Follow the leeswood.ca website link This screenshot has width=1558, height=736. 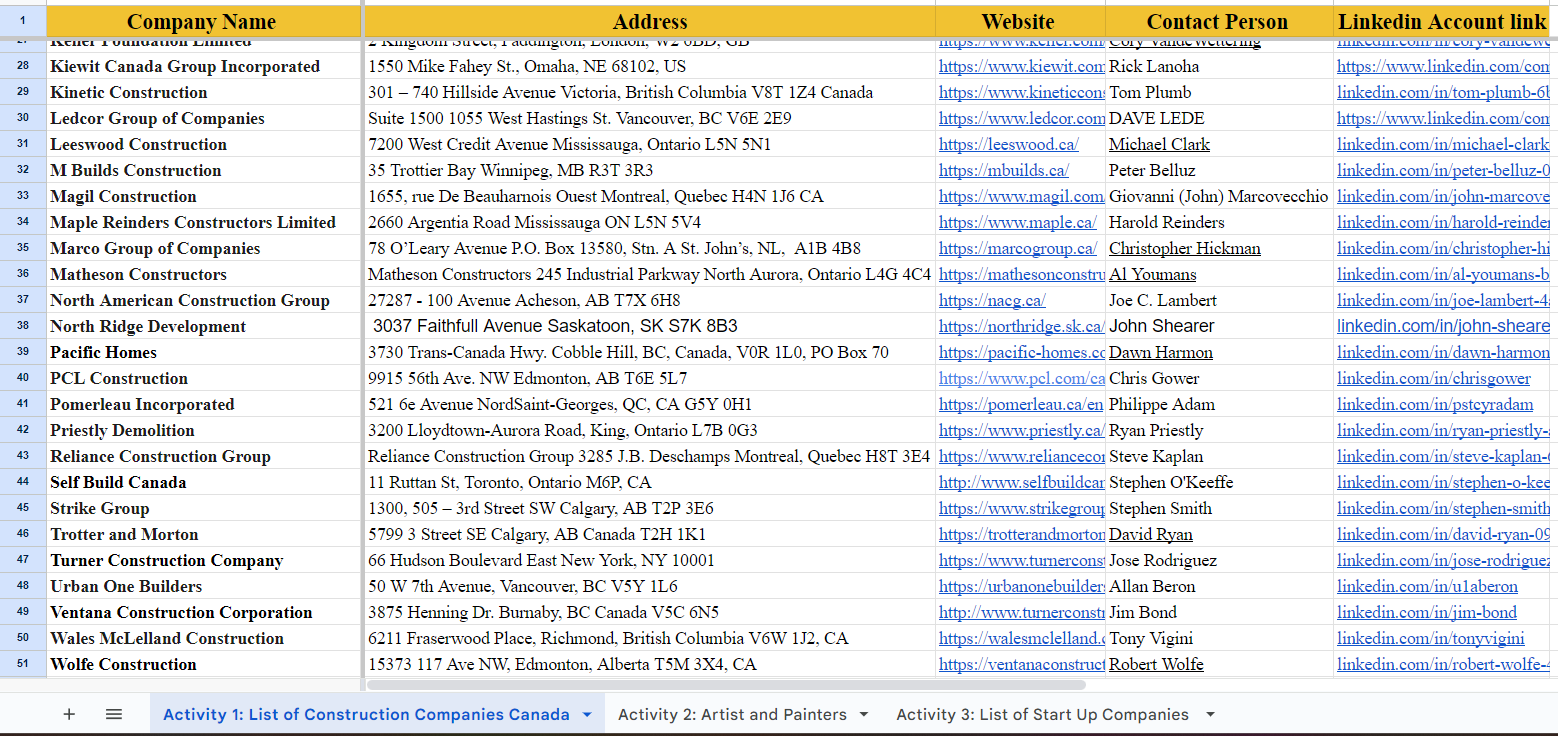1009,145
